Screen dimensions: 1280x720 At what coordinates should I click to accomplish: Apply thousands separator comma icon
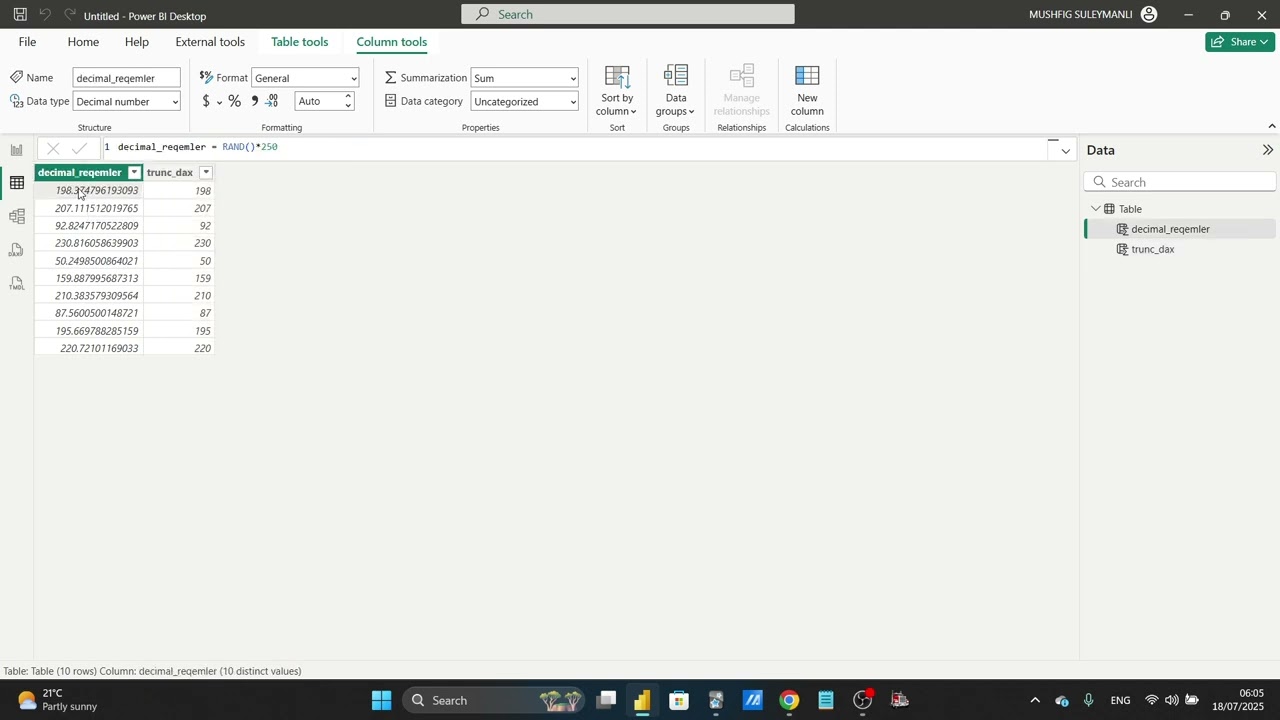[x=254, y=101]
